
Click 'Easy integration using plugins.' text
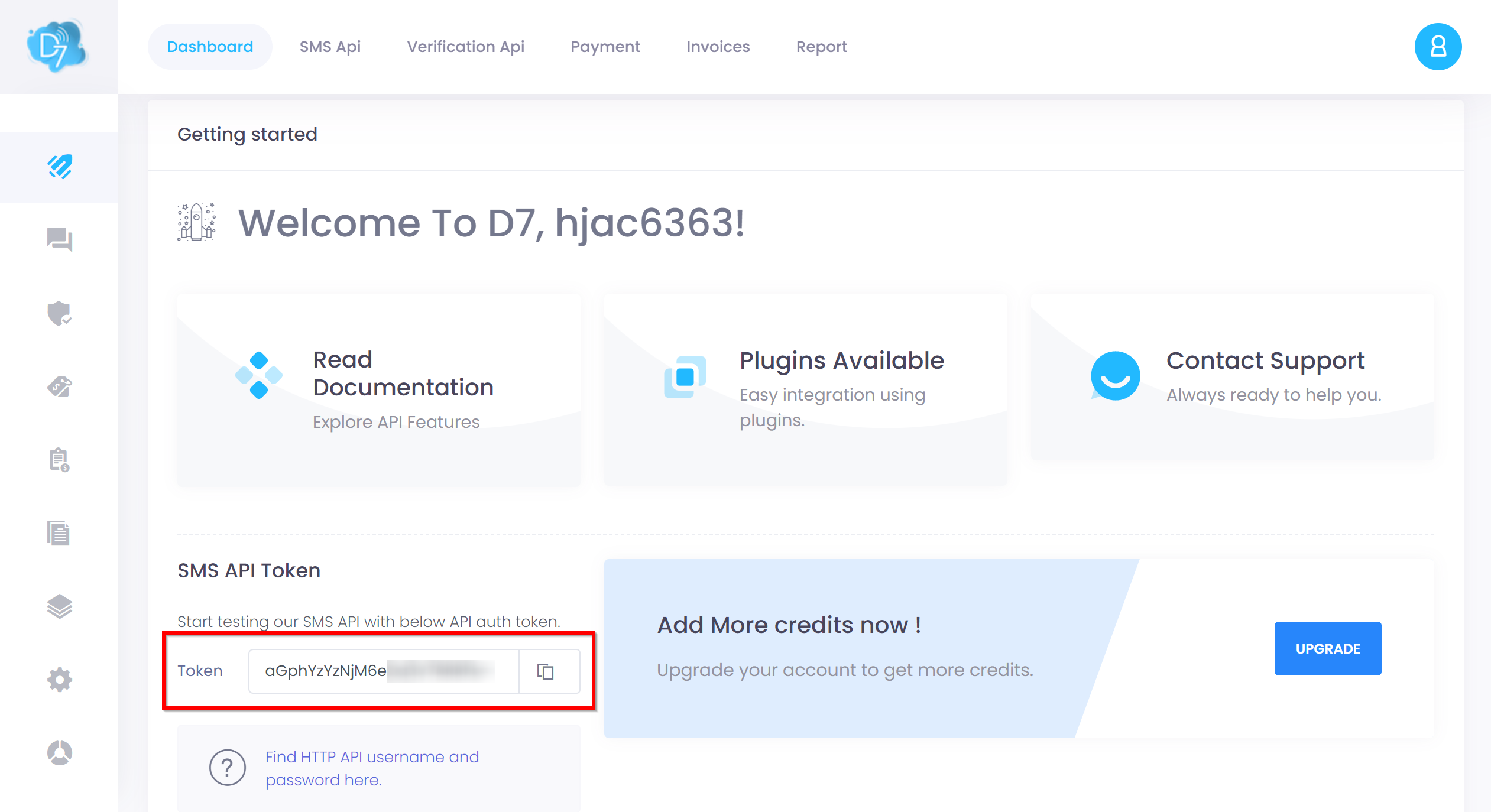pyautogui.click(x=832, y=407)
